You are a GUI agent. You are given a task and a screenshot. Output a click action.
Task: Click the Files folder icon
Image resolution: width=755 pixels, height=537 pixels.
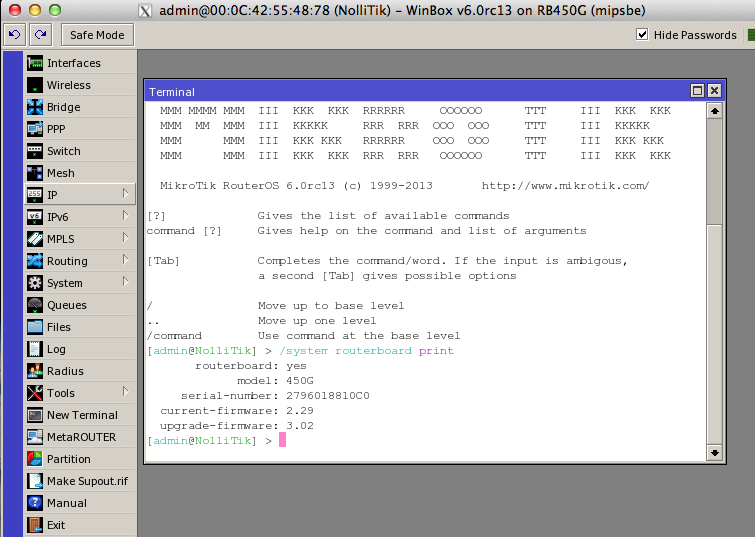click(35, 327)
